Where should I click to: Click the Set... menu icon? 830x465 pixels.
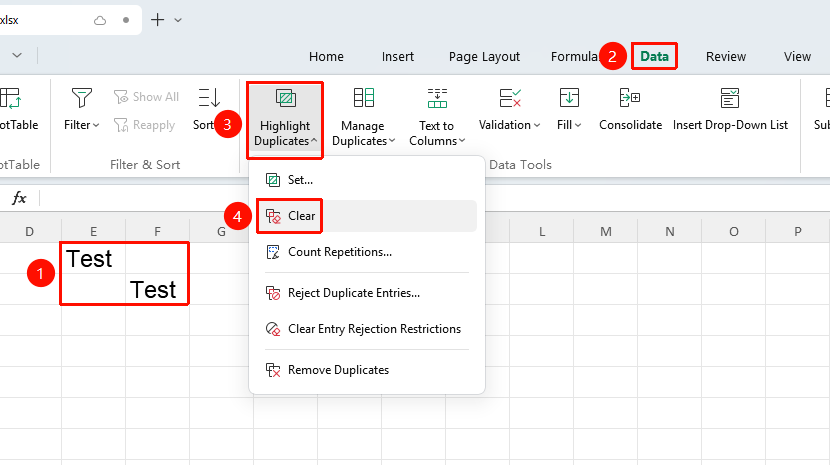(273, 180)
